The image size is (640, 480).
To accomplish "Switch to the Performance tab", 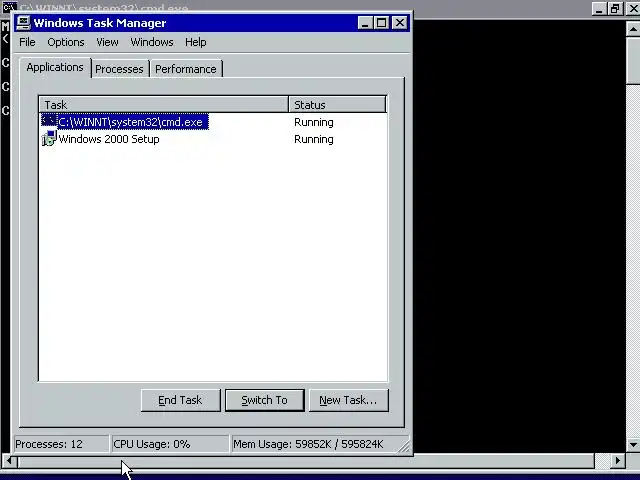I will tap(186, 69).
